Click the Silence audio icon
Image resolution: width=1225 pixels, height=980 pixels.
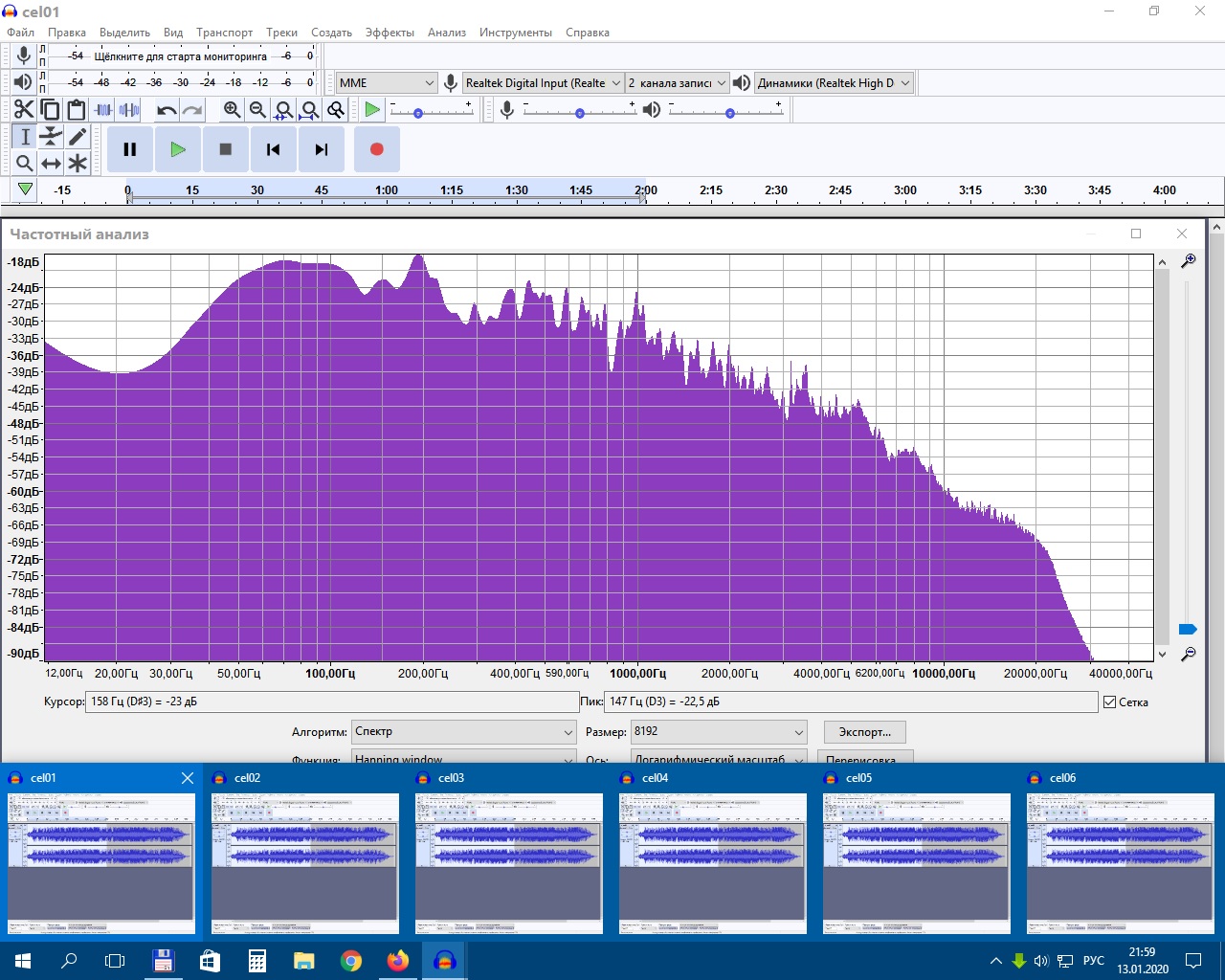(x=129, y=110)
